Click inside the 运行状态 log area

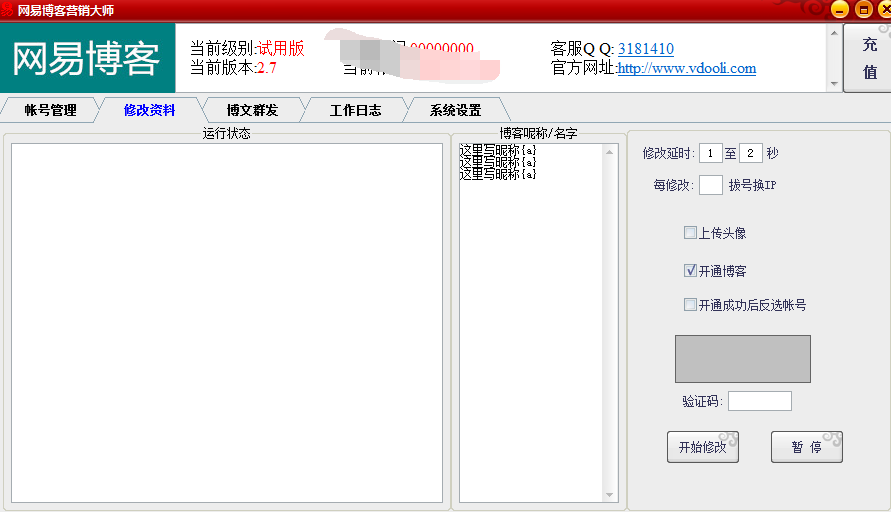(227, 323)
